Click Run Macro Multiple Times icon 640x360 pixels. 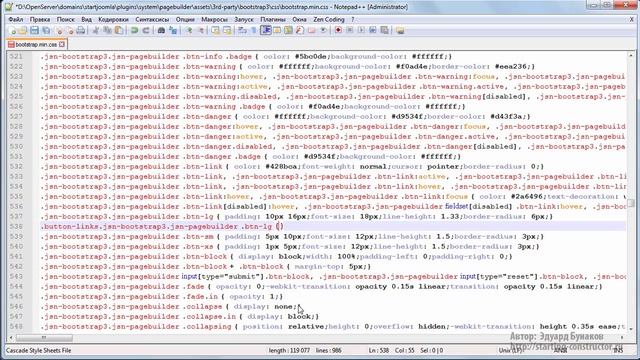click(x=373, y=31)
